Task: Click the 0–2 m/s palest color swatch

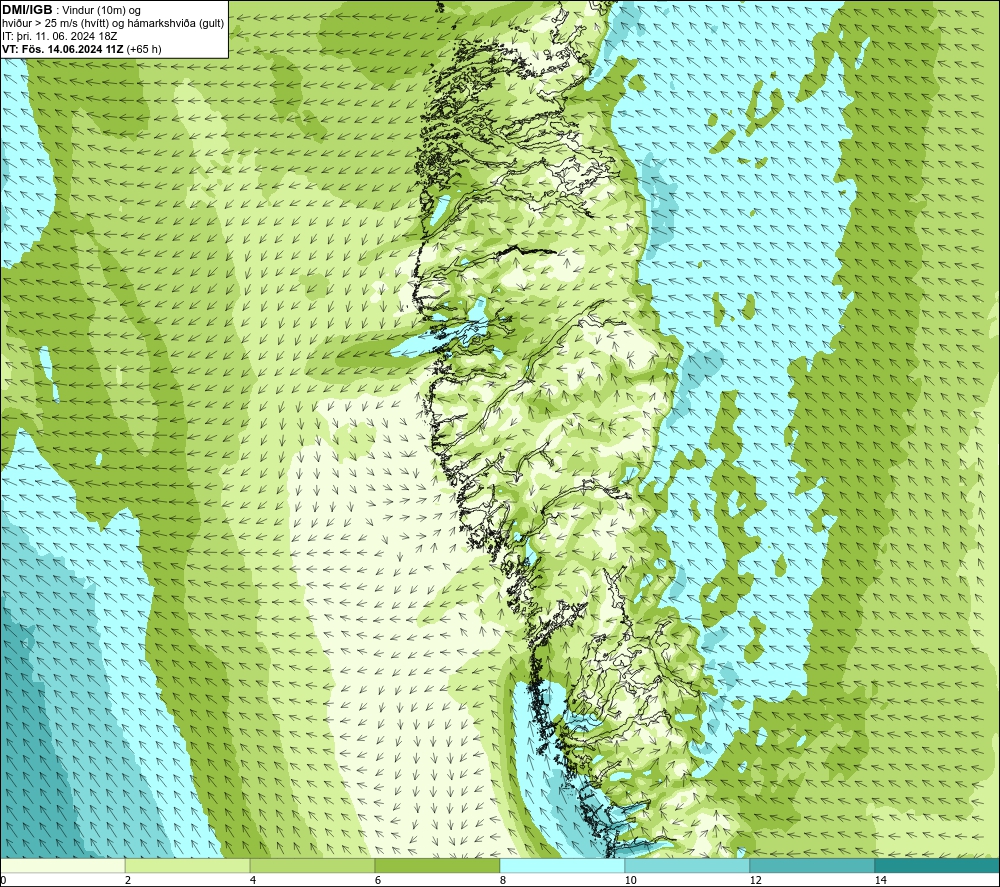Action: tap(62, 865)
